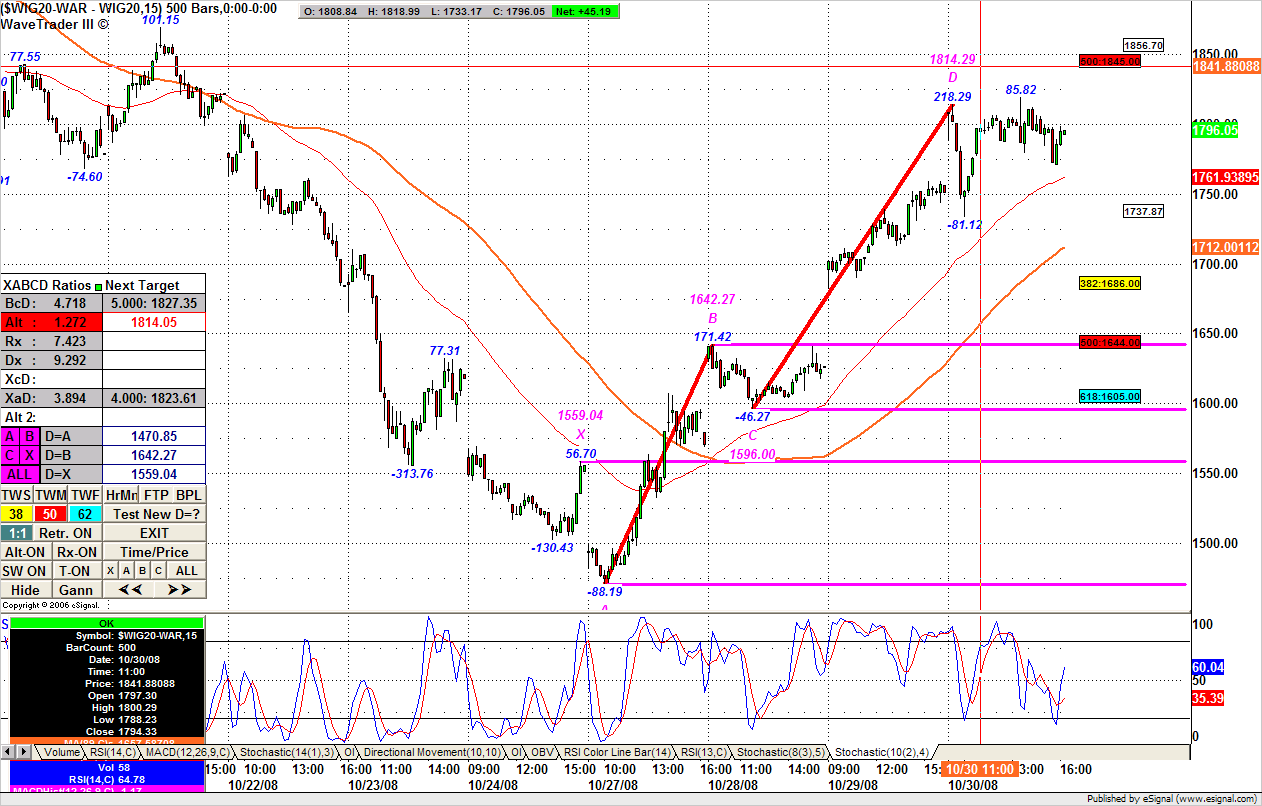Click the red 50 retracement swatch
The height and width of the screenshot is (806, 1262).
pyautogui.click(x=50, y=514)
